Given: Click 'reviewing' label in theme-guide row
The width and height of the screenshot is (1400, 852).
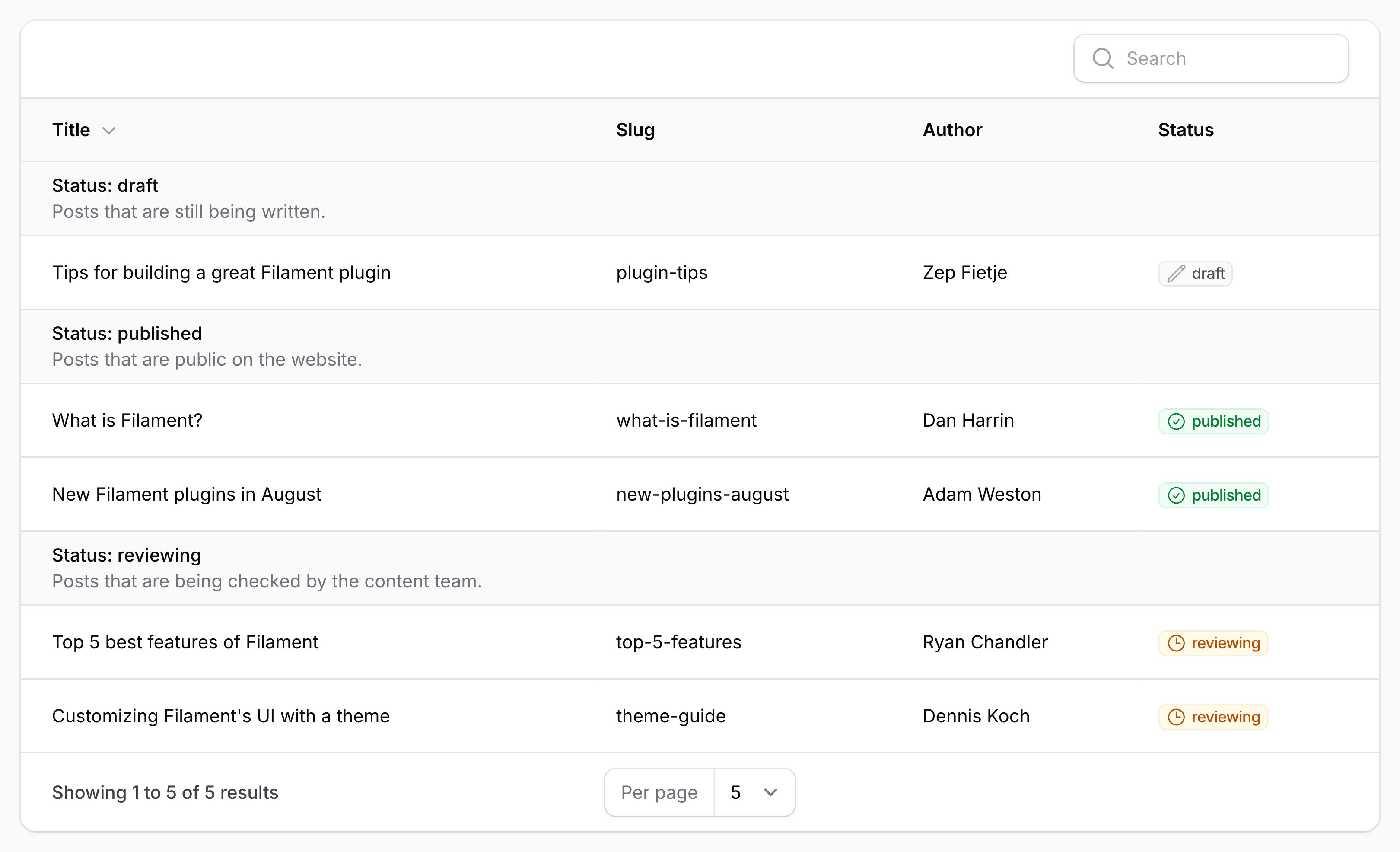Looking at the screenshot, I should pos(1225,717).
